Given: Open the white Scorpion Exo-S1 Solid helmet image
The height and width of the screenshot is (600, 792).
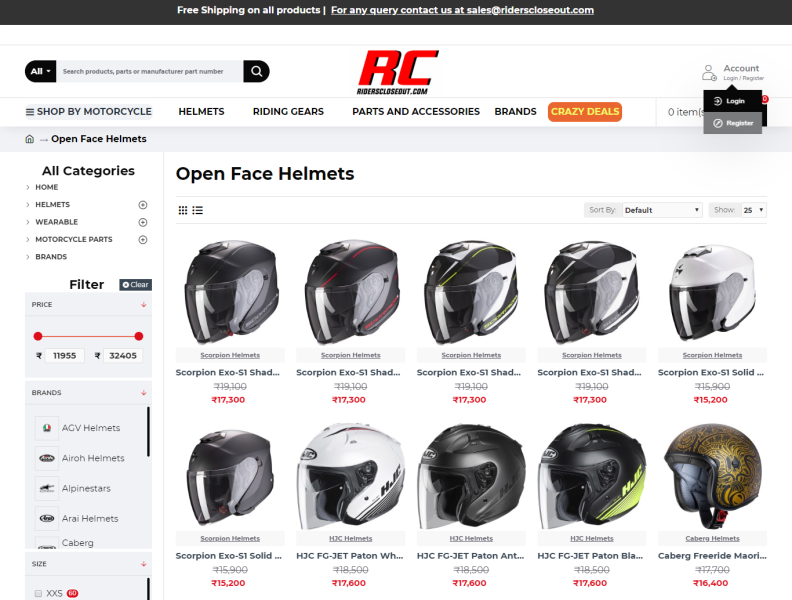Looking at the screenshot, I should (712, 293).
